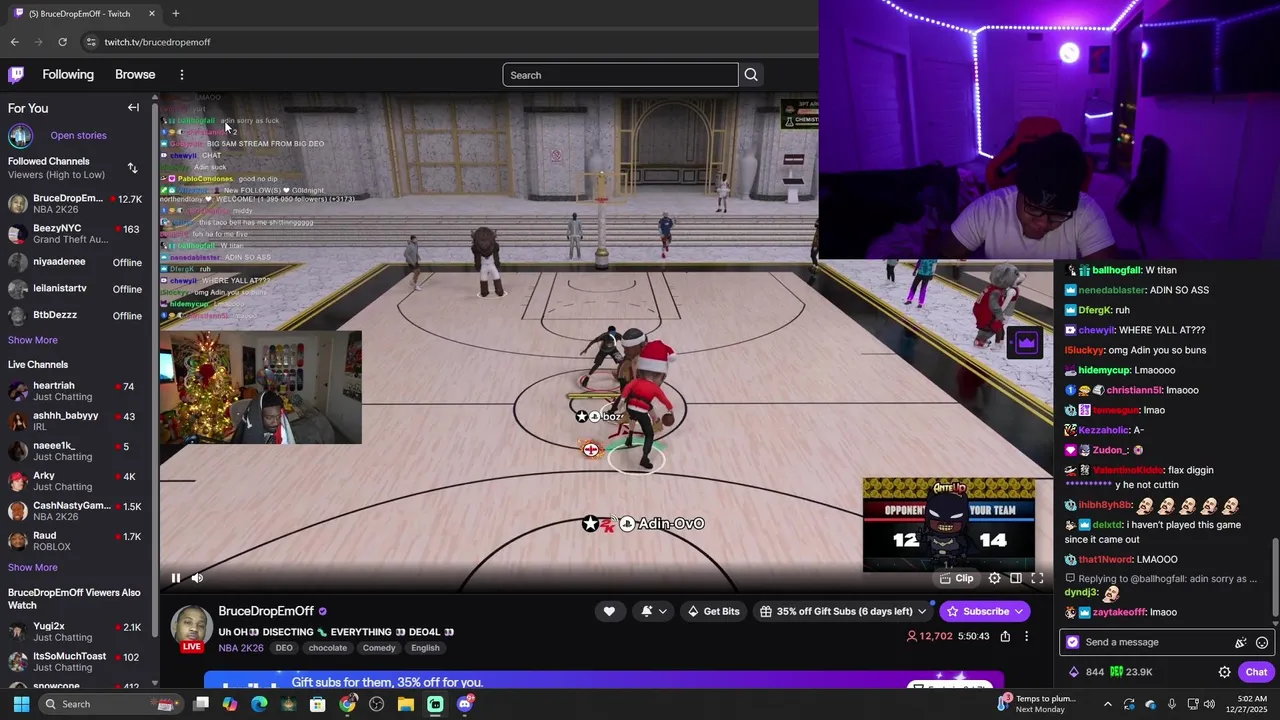The width and height of the screenshot is (1280, 720).
Task: Open the Twitch home logo
Action: click(x=16, y=74)
